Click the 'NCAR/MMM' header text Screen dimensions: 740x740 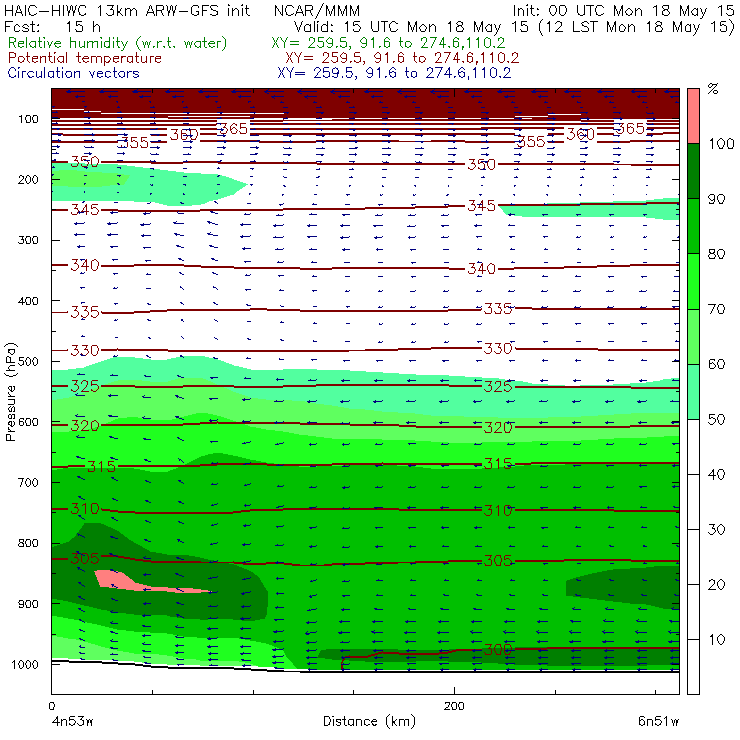(317, 10)
